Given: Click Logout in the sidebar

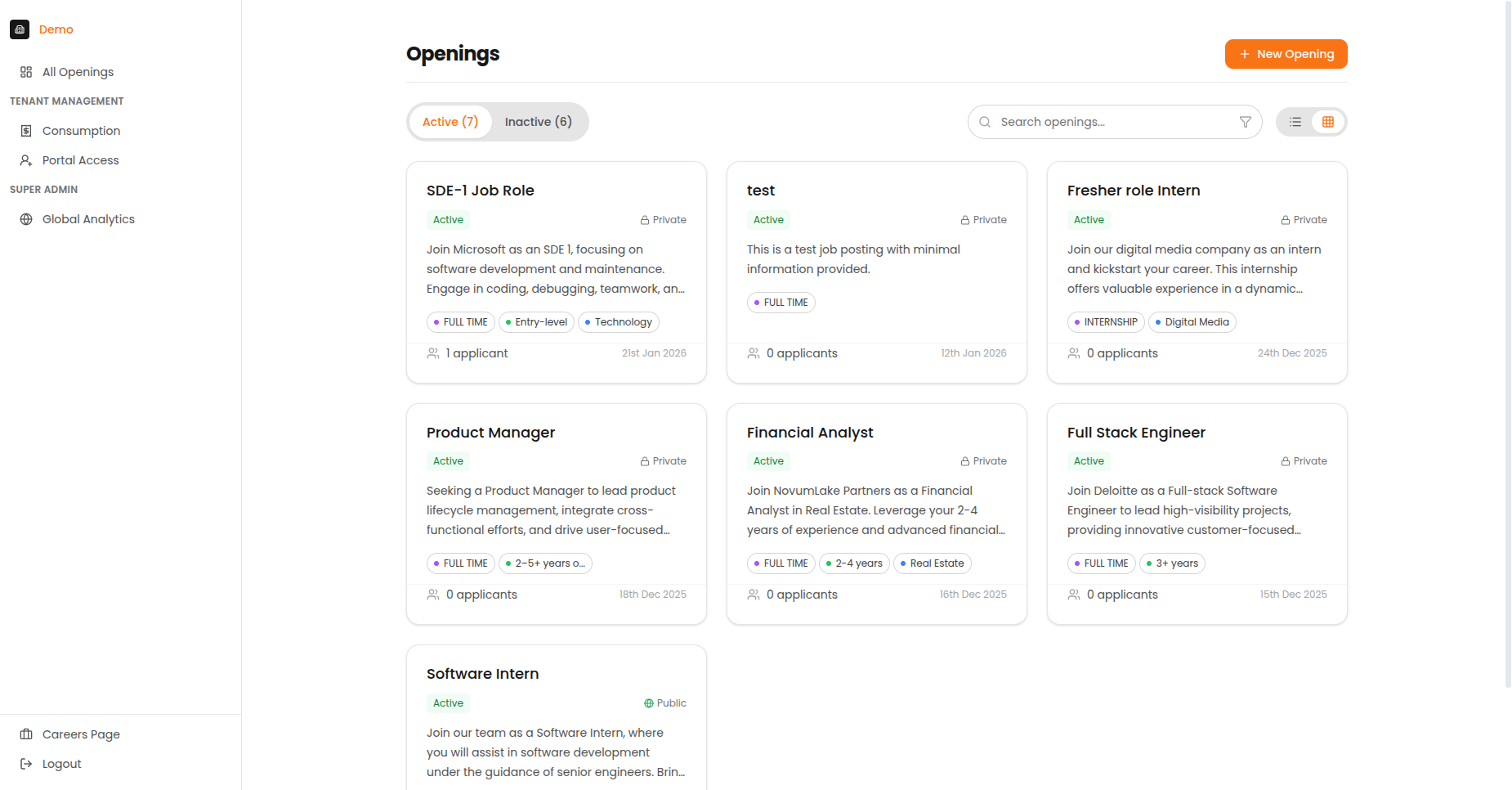Looking at the screenshot, I should (60, 763).
